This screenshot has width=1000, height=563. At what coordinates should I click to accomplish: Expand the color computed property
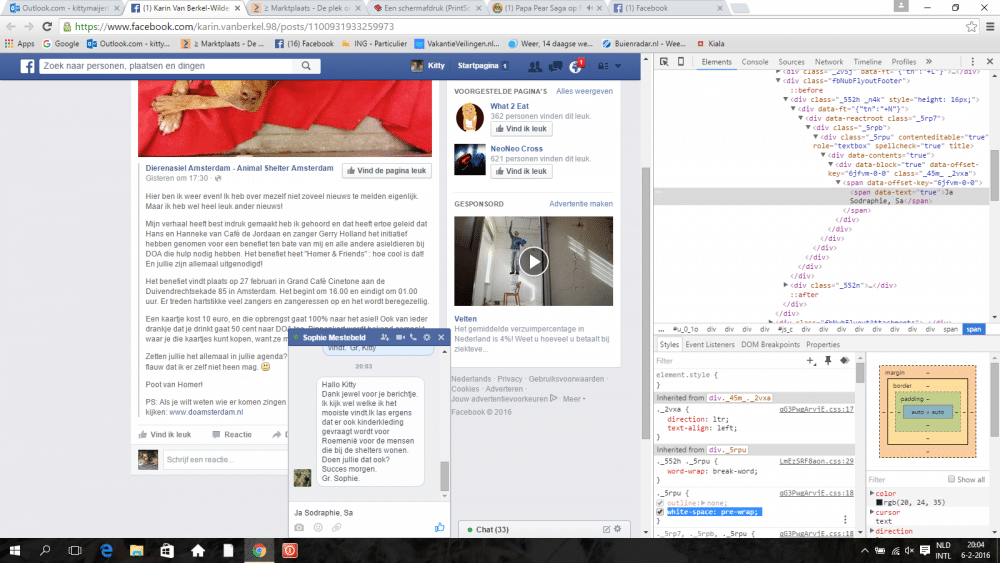point(872,494)
